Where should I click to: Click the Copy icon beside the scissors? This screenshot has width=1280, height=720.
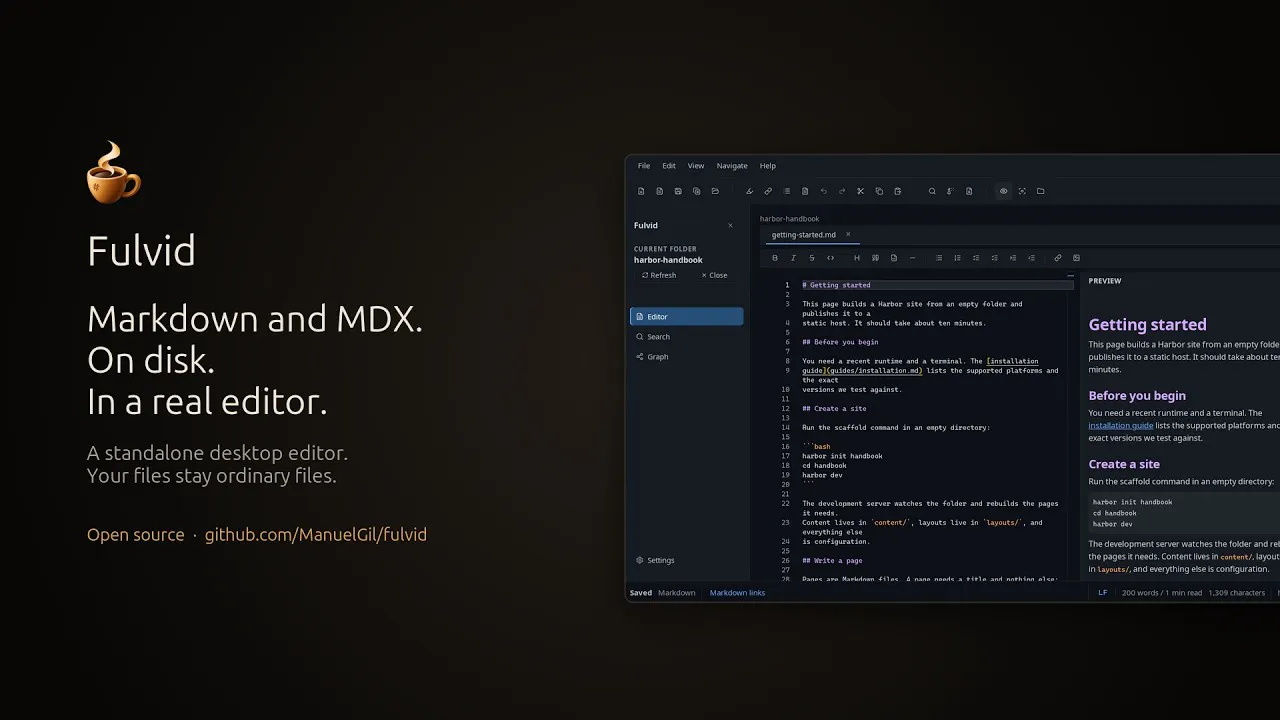(879, 191)
